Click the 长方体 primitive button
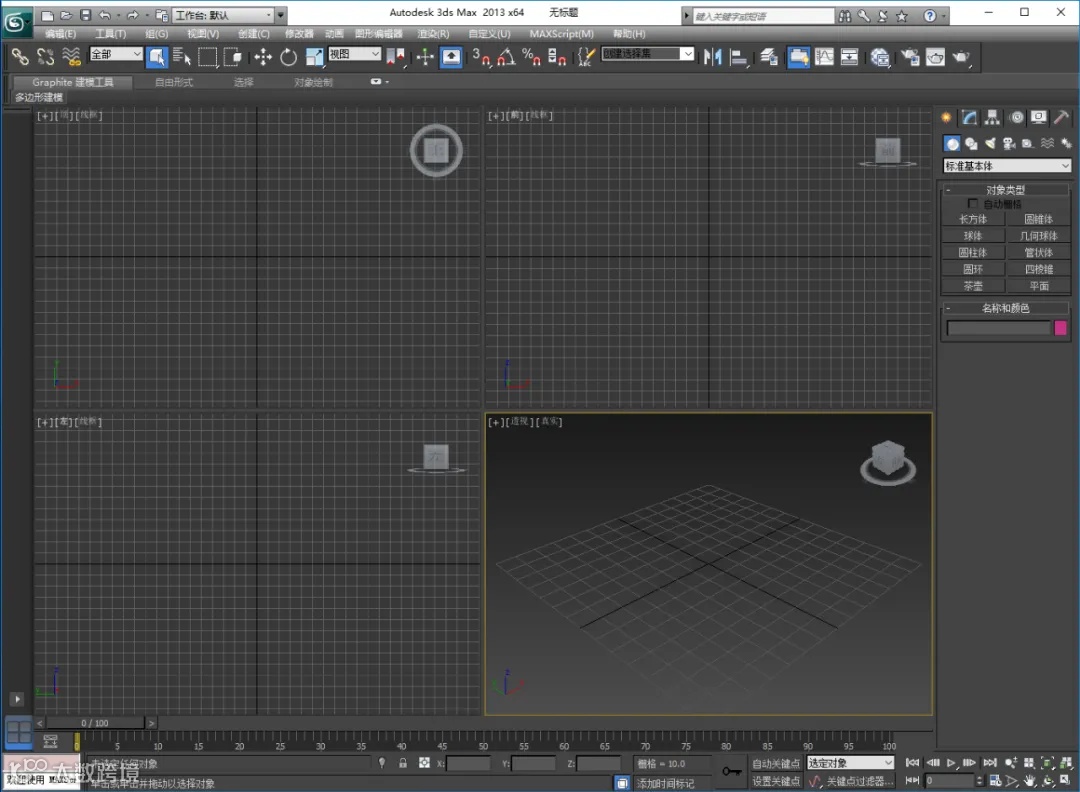Image resolution: width=1080 pixels, height=792 pixels. pos(973,220)
